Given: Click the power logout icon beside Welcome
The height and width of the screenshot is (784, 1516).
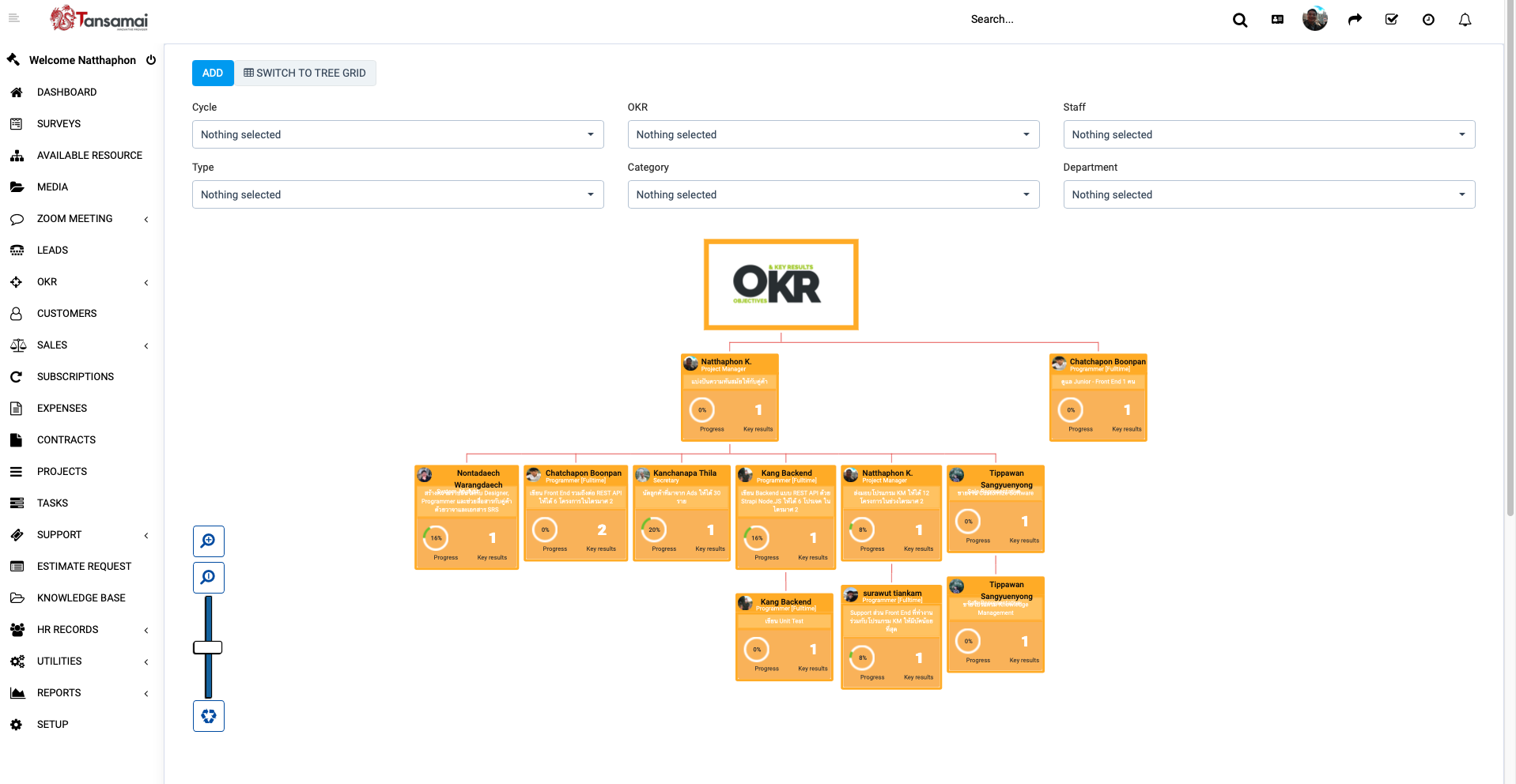Looking at the screenshot, I should (x=151, y=60).
